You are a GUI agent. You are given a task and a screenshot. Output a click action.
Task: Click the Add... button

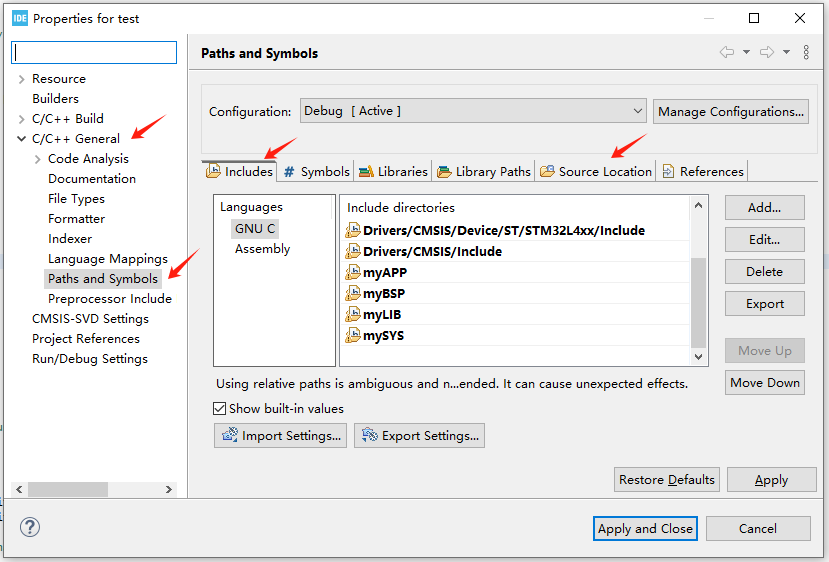pyautogui.click(x=764, y=208)
